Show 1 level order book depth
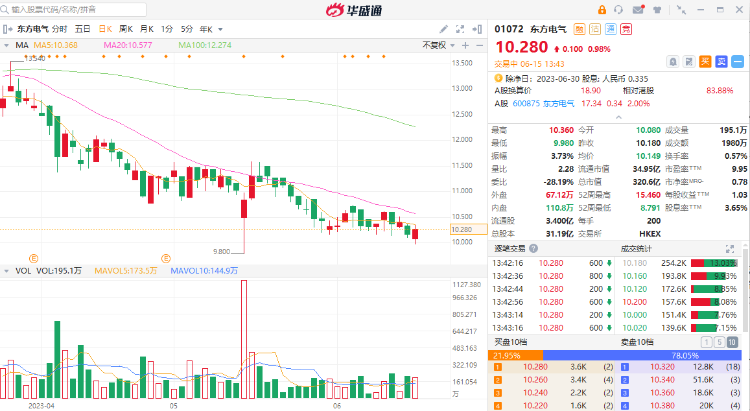The image size is (750, 411). pyautogui.click(x=706, y=342)
